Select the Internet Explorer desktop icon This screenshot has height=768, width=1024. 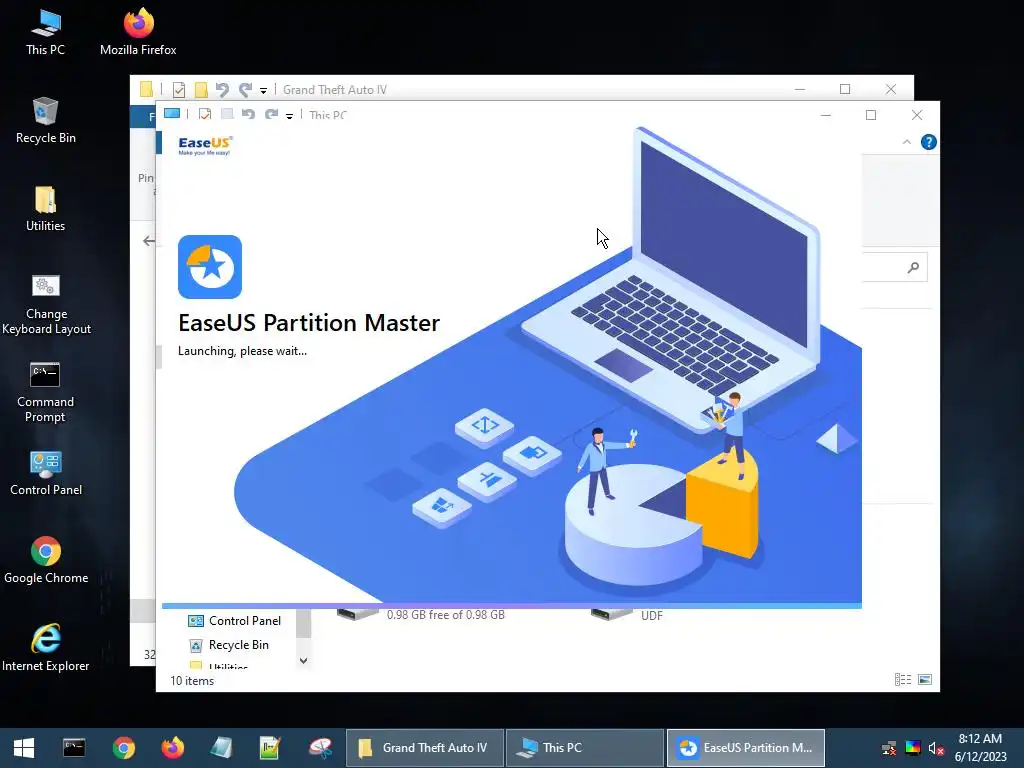click(46, 648)
